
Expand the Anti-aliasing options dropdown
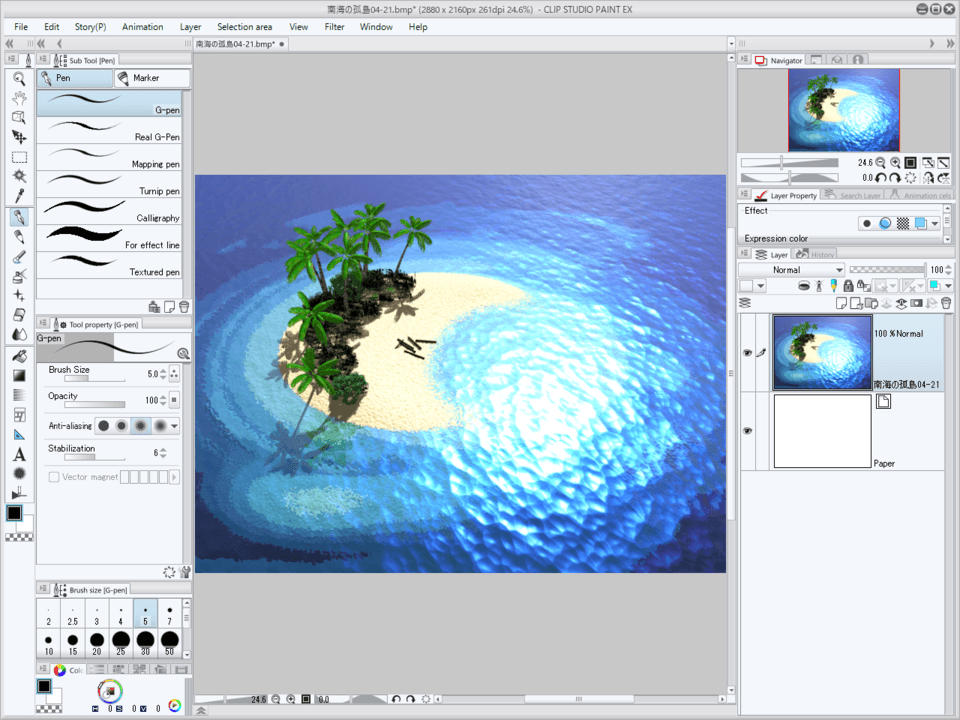tap(176, 426)
